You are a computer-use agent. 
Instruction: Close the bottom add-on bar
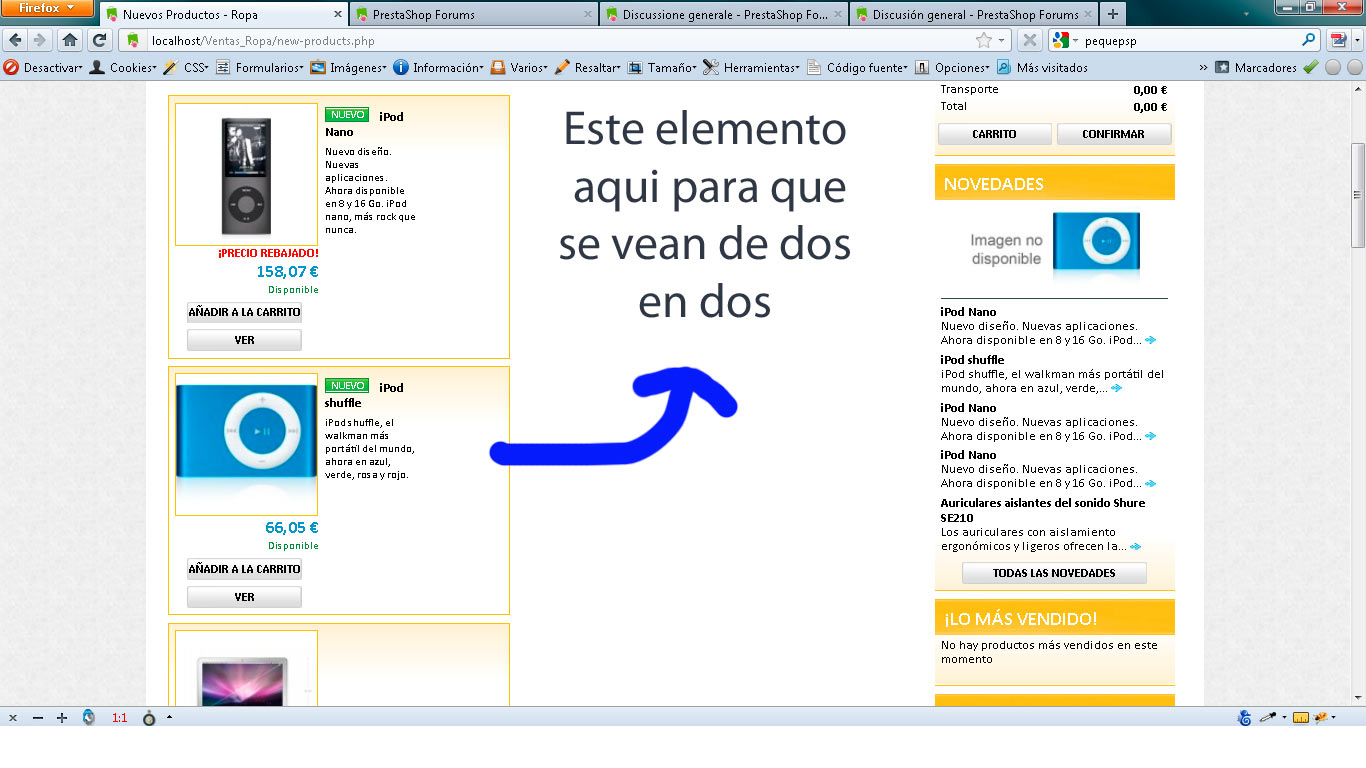(13, 718)
